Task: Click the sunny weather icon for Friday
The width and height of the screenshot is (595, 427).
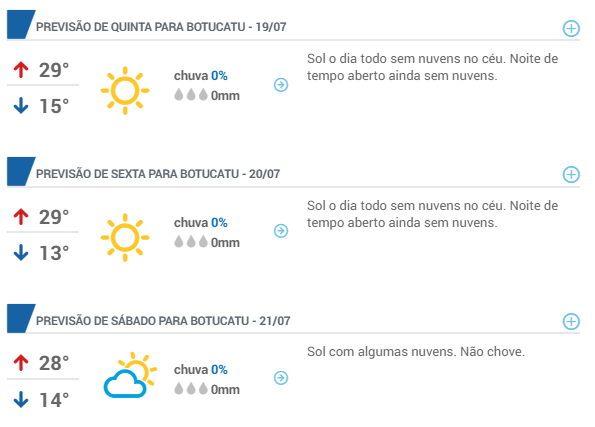Action: [x=125, y=238]
